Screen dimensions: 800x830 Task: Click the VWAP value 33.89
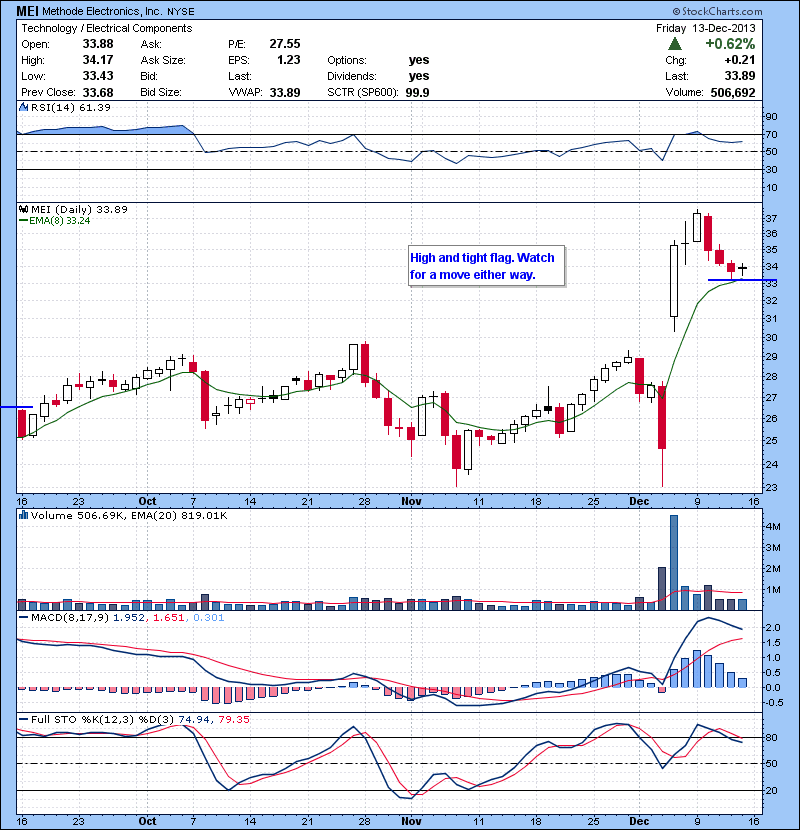285,92
